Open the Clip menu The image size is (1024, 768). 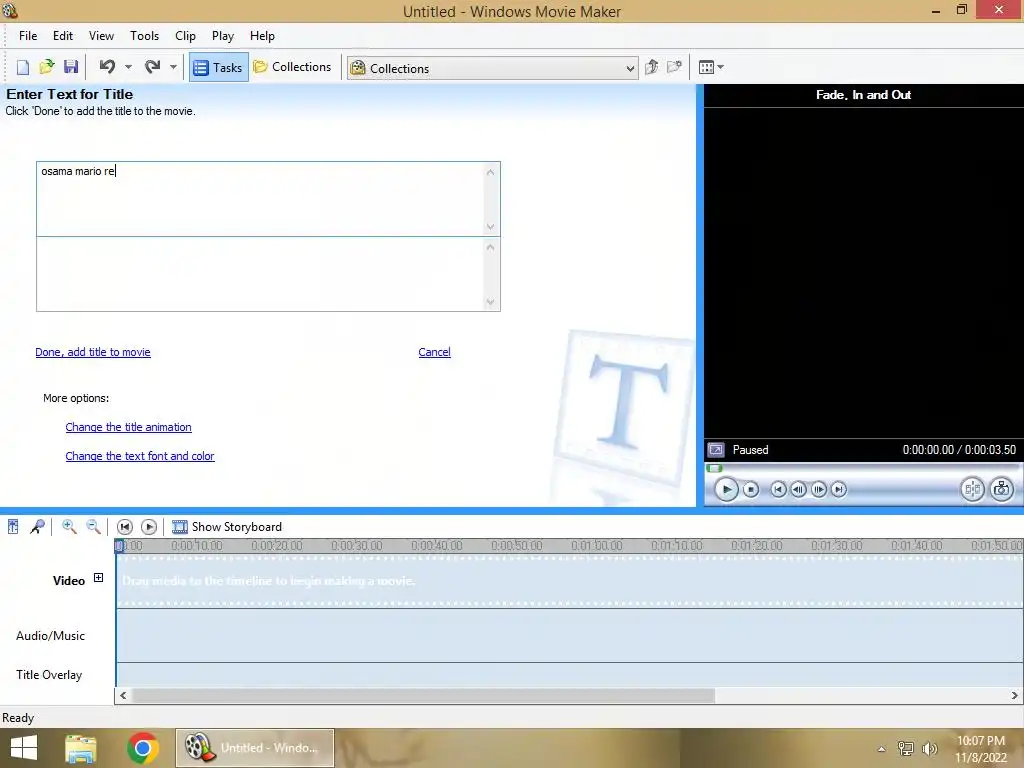185,36
